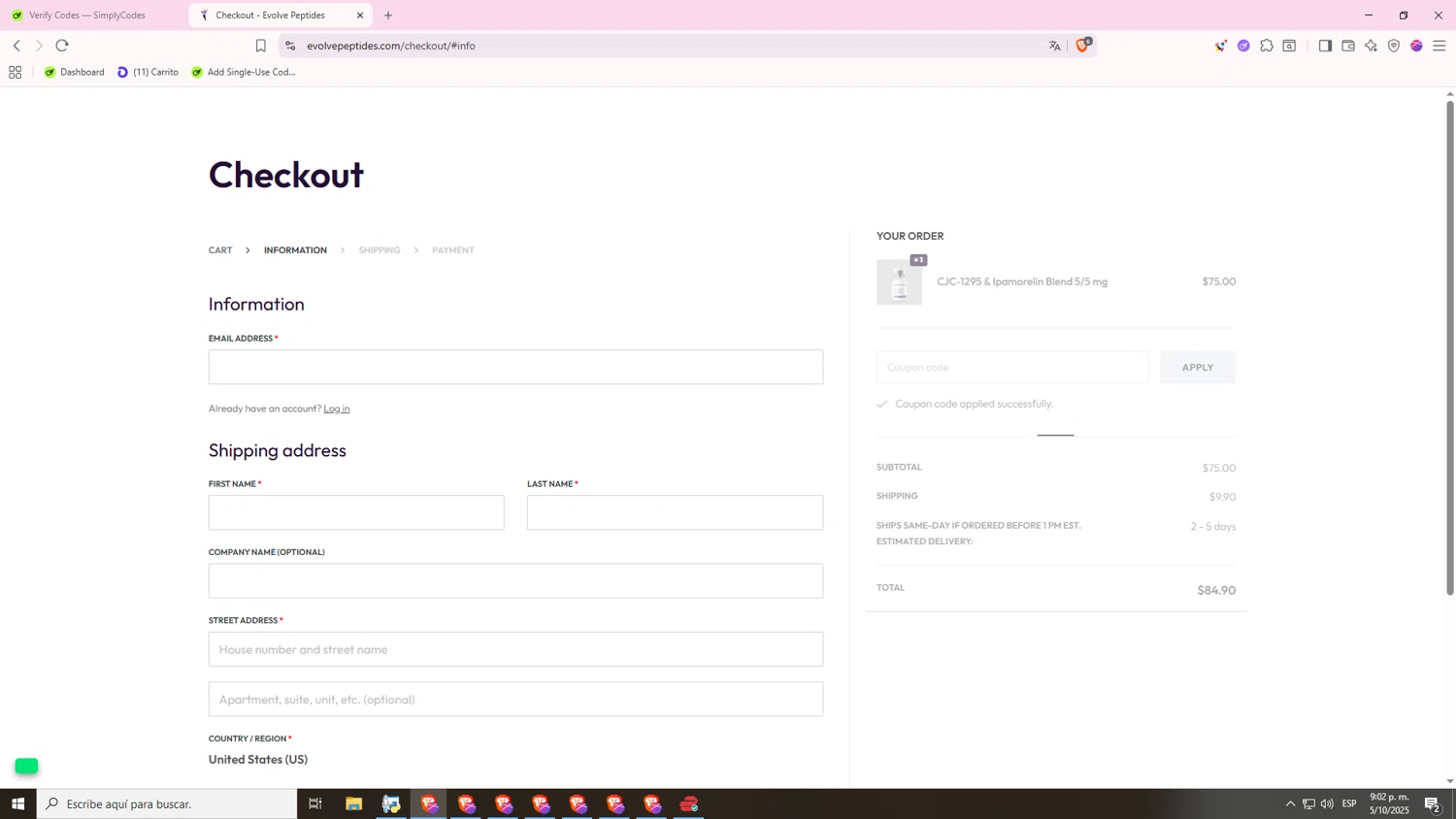Viewport: 1456px width, 819px height.
Task: Open the clock showing 9:02 p. m.
Action: pos(1389,803)
